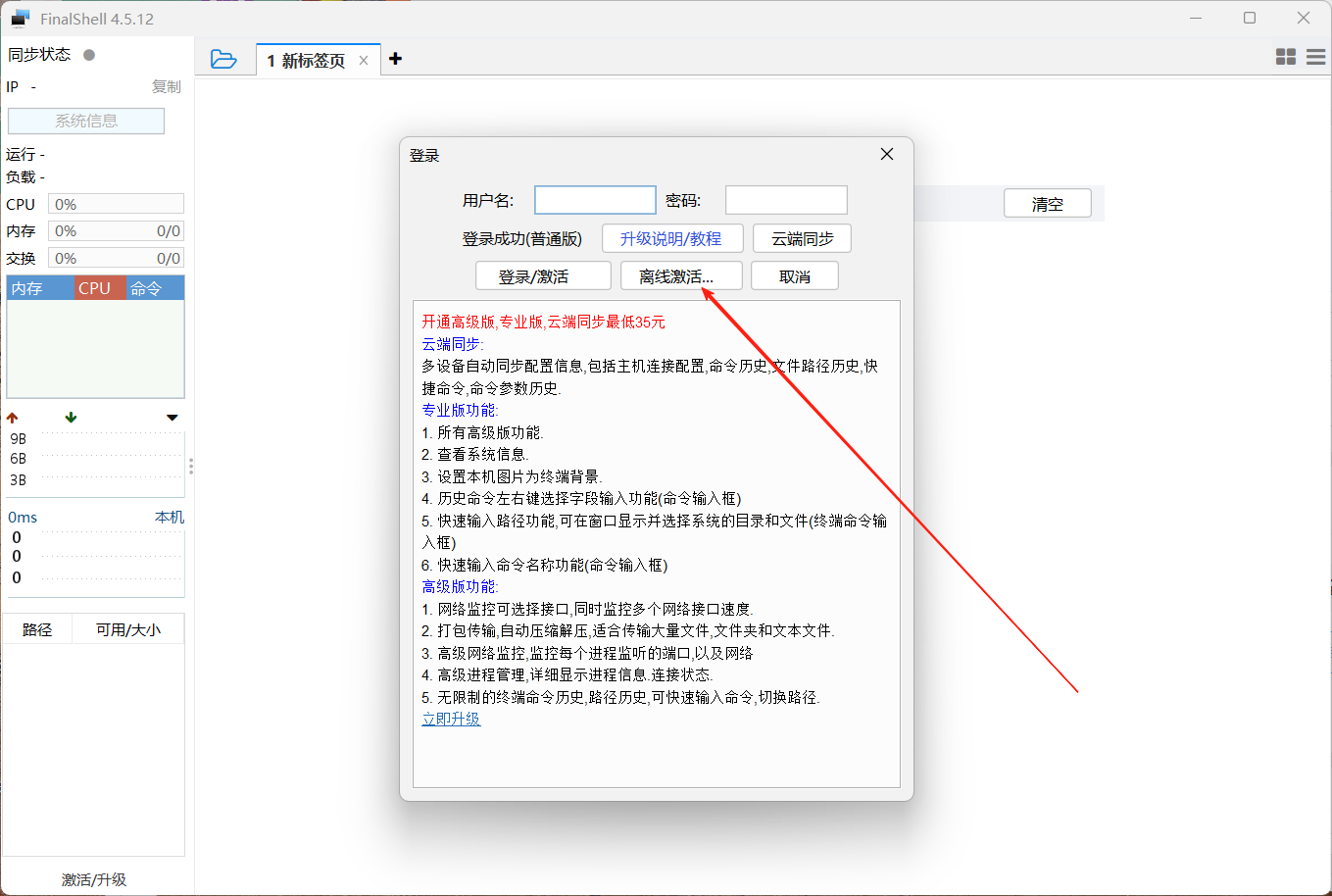This screenshot has height=896, width=1332.
Task: Open the folder connection manager icon
Action: point(223,60)
